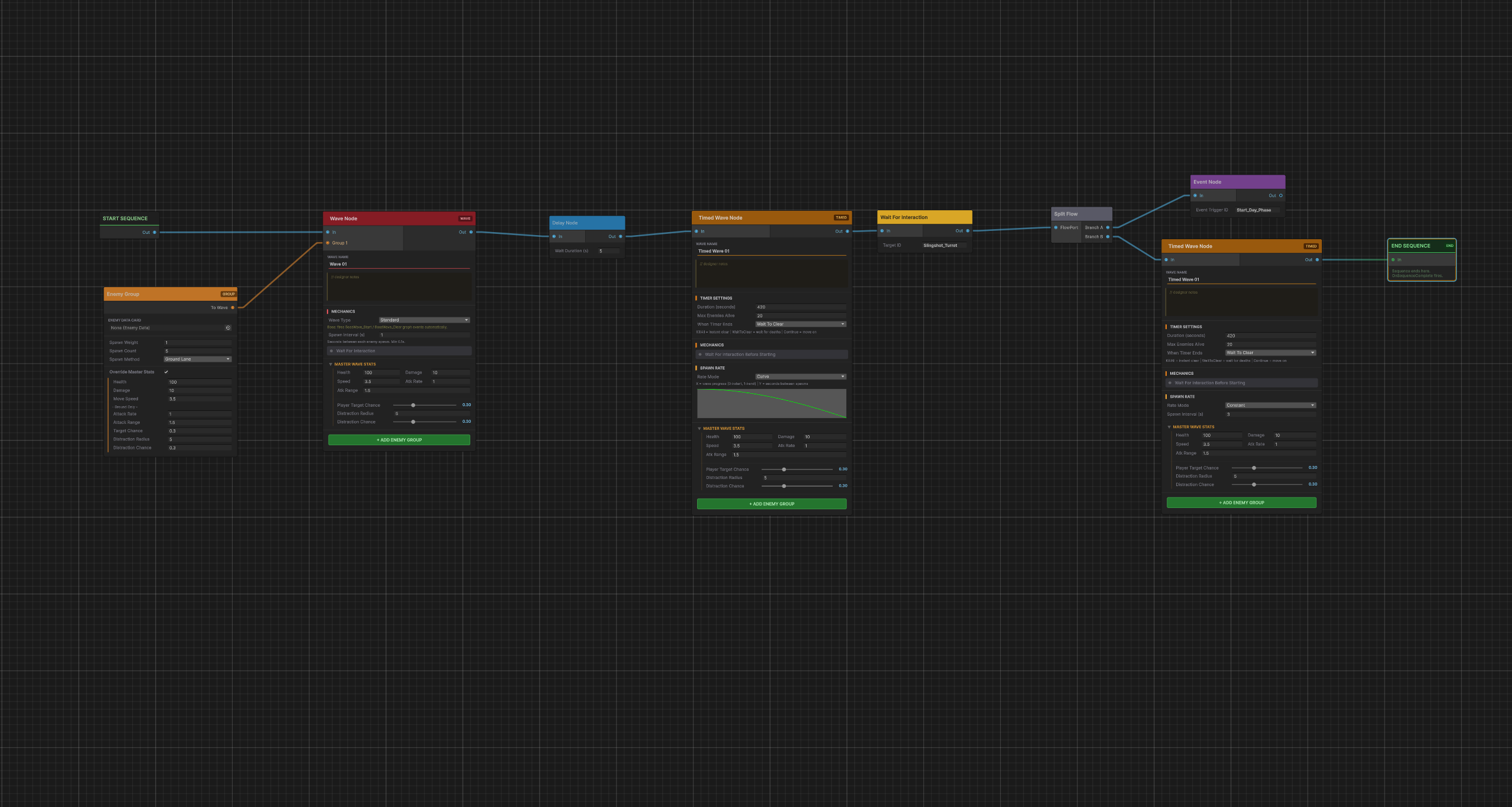Click TIMED badge on Curve-mode Timed Wave Node
Viewport: 1512px width, 807px height.
tap(842, 217)
